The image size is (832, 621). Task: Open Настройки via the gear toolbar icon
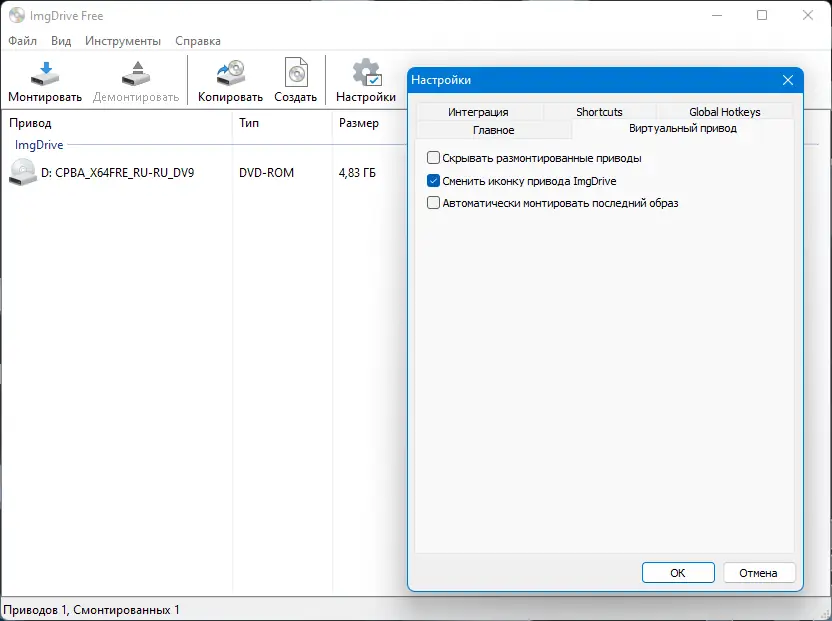tap(366, 73)
